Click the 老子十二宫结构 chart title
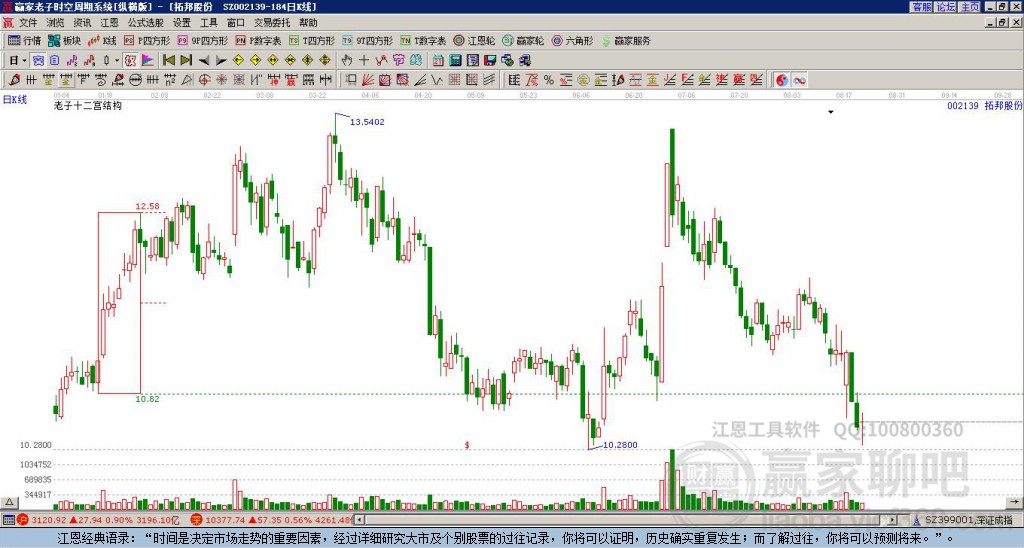Screen dimensions: 1024x548 point(88,105)
